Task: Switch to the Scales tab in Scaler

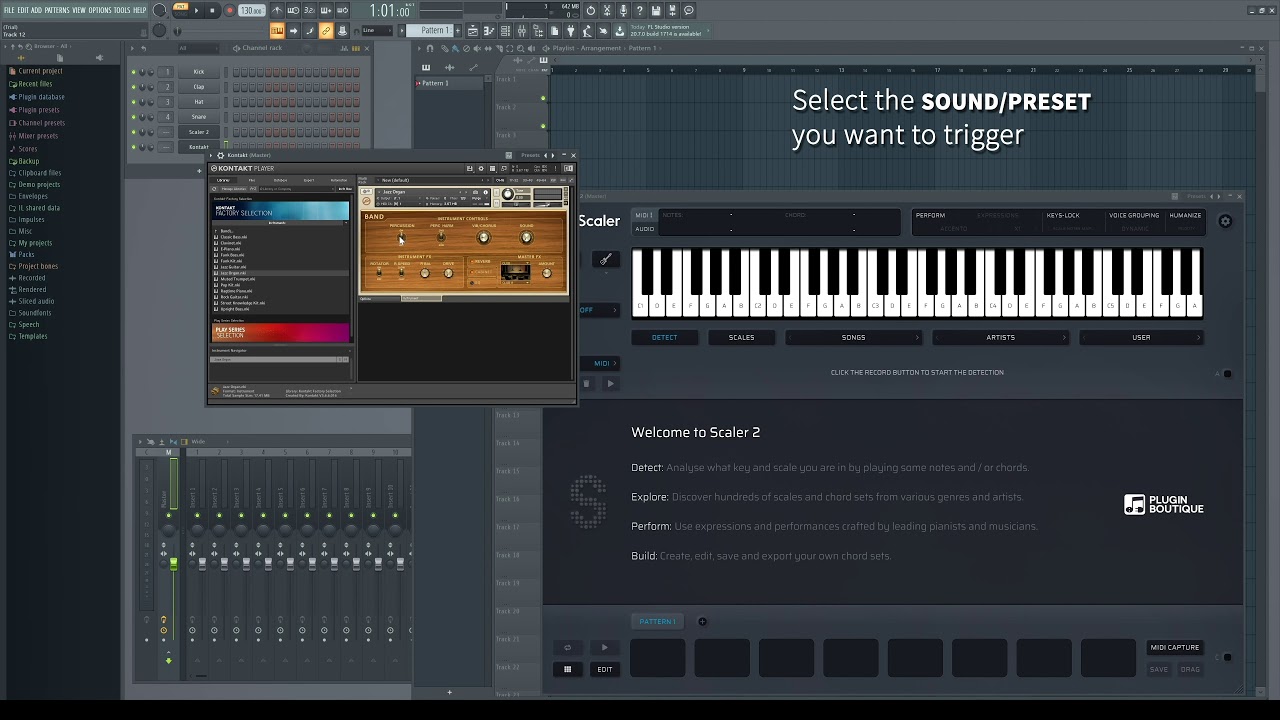Action: [x=741, y=338]
